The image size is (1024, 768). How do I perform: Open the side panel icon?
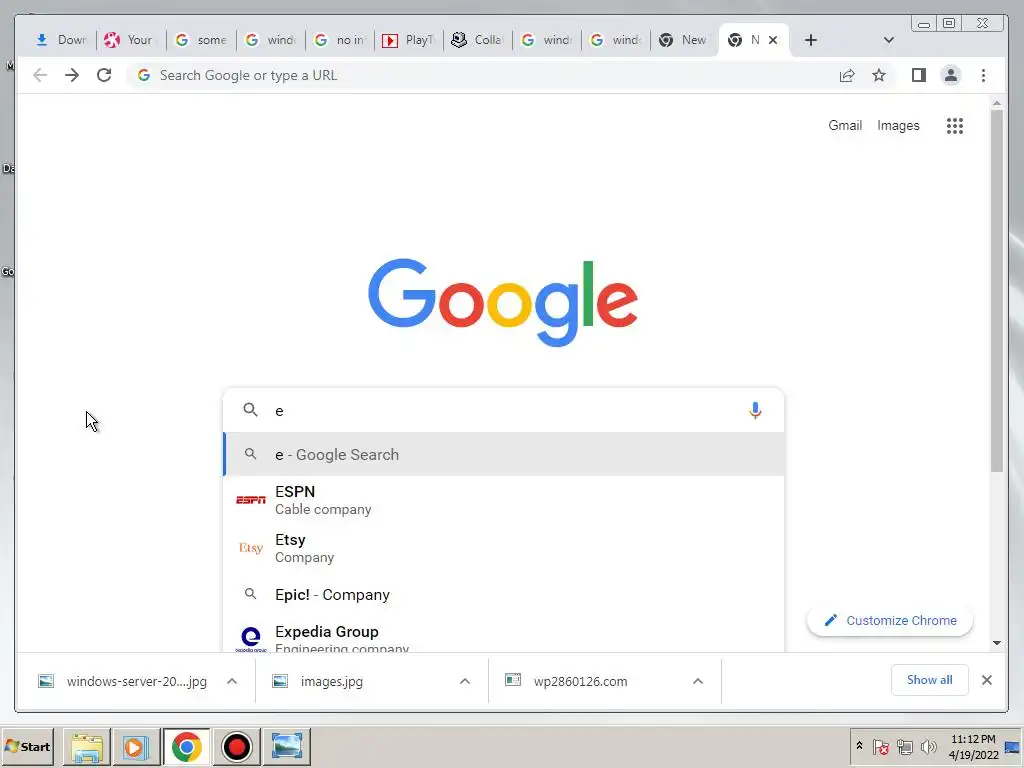919,75
